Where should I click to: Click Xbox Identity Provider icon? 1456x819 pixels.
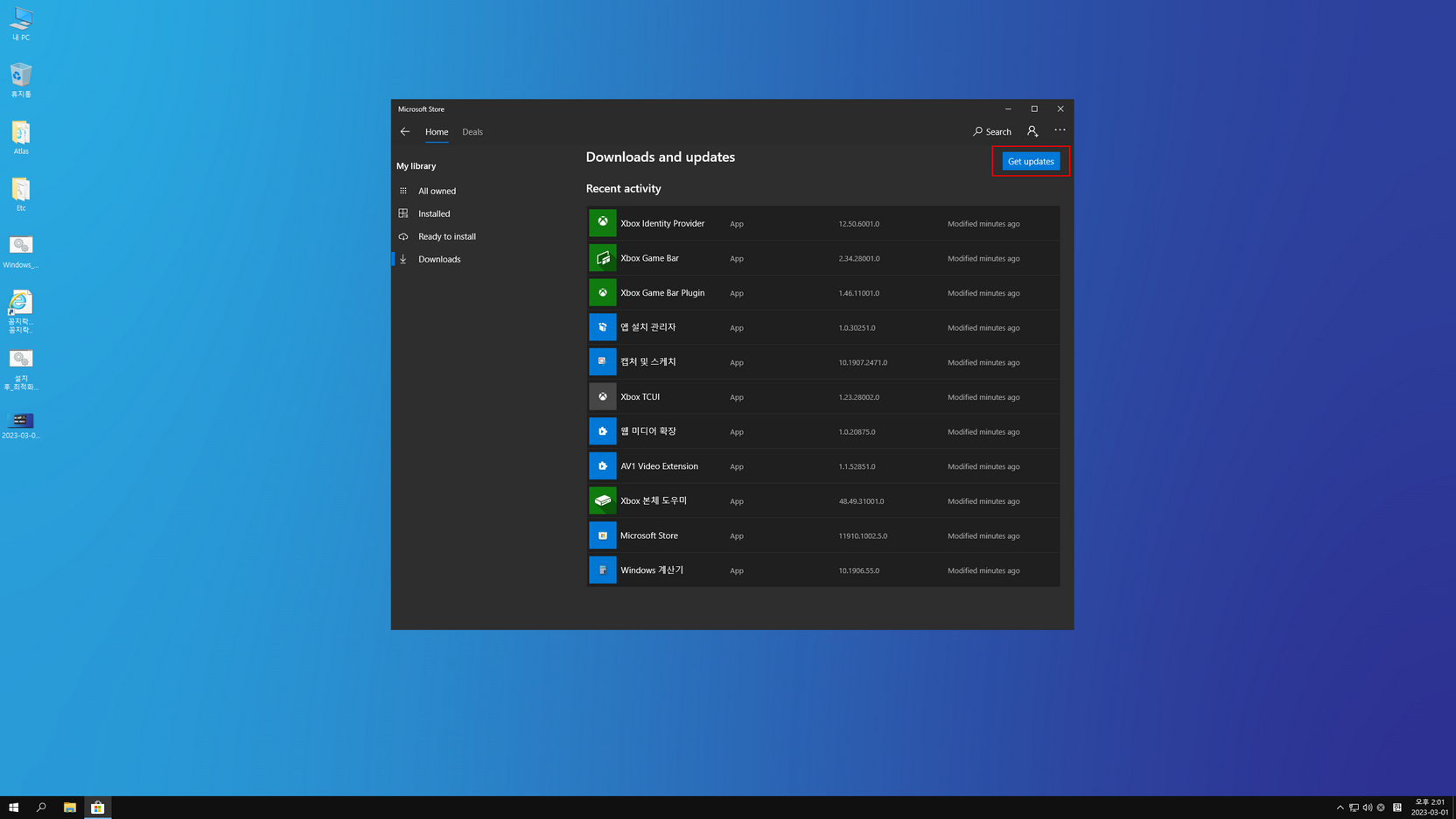tap(603, 223)
